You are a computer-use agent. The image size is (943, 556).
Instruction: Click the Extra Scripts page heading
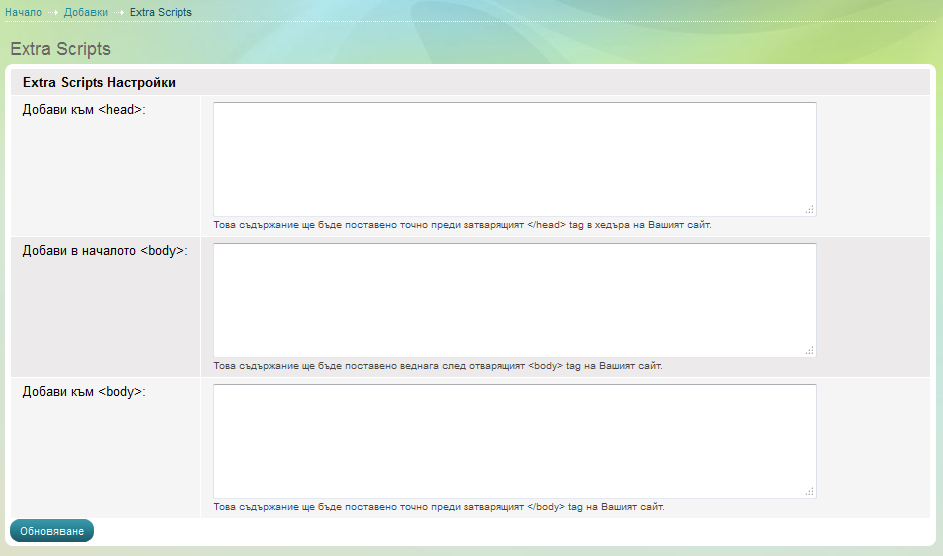tap(60, 49)
